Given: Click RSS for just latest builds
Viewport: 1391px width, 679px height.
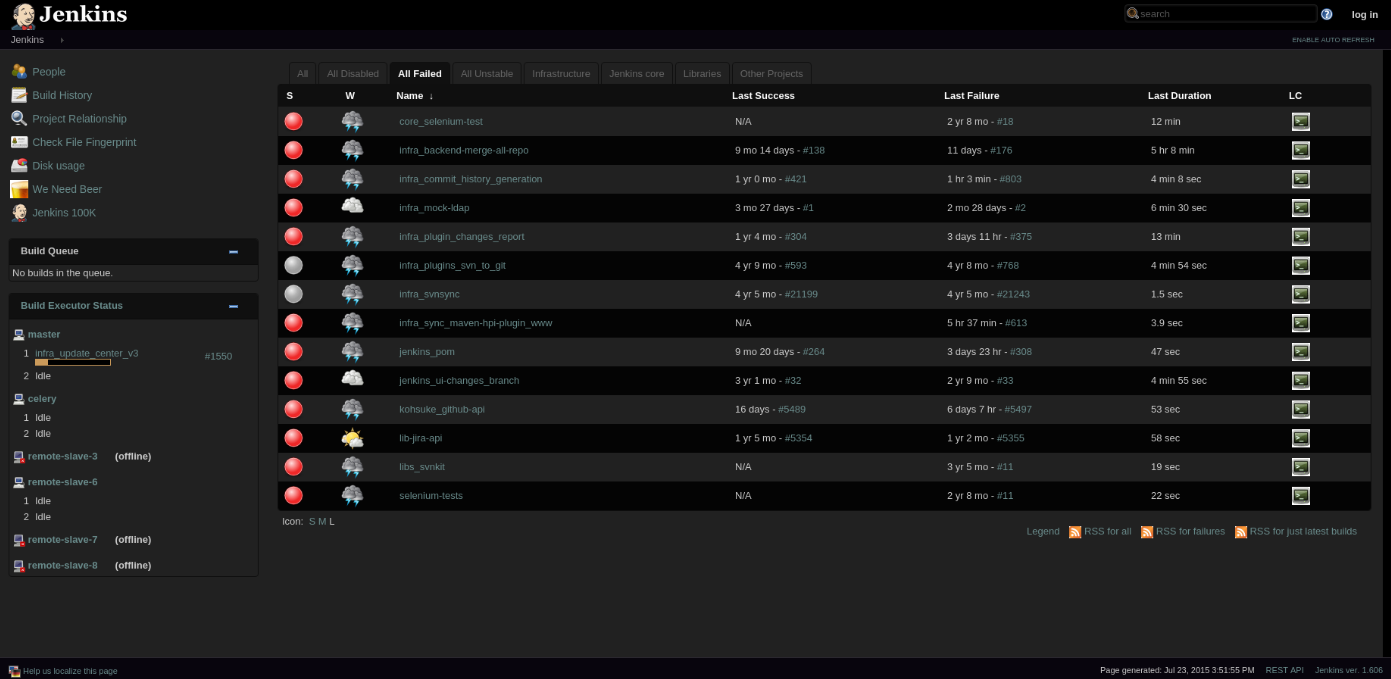Looking at the screenshot, I should 1303,532.
